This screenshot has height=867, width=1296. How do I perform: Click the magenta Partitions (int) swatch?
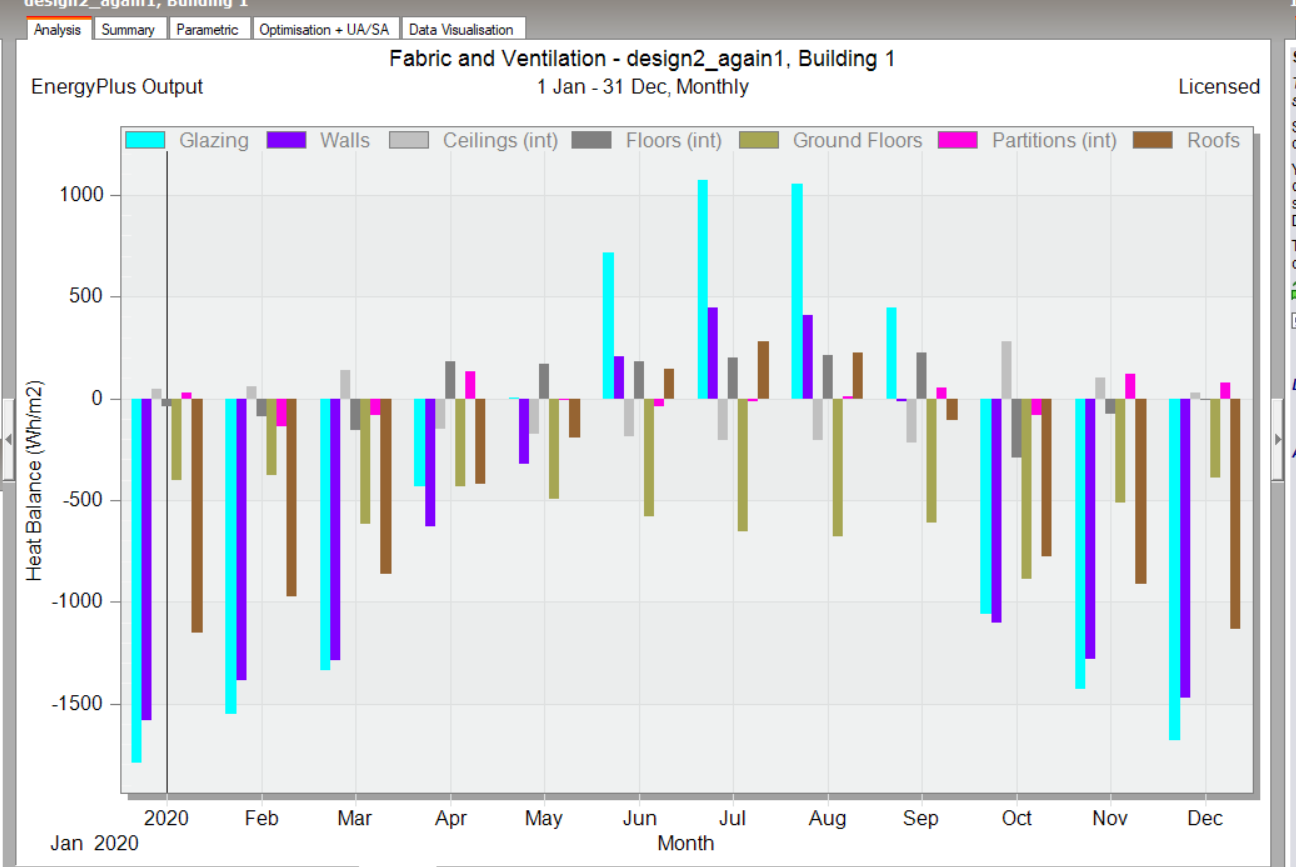tap(957, 141)
